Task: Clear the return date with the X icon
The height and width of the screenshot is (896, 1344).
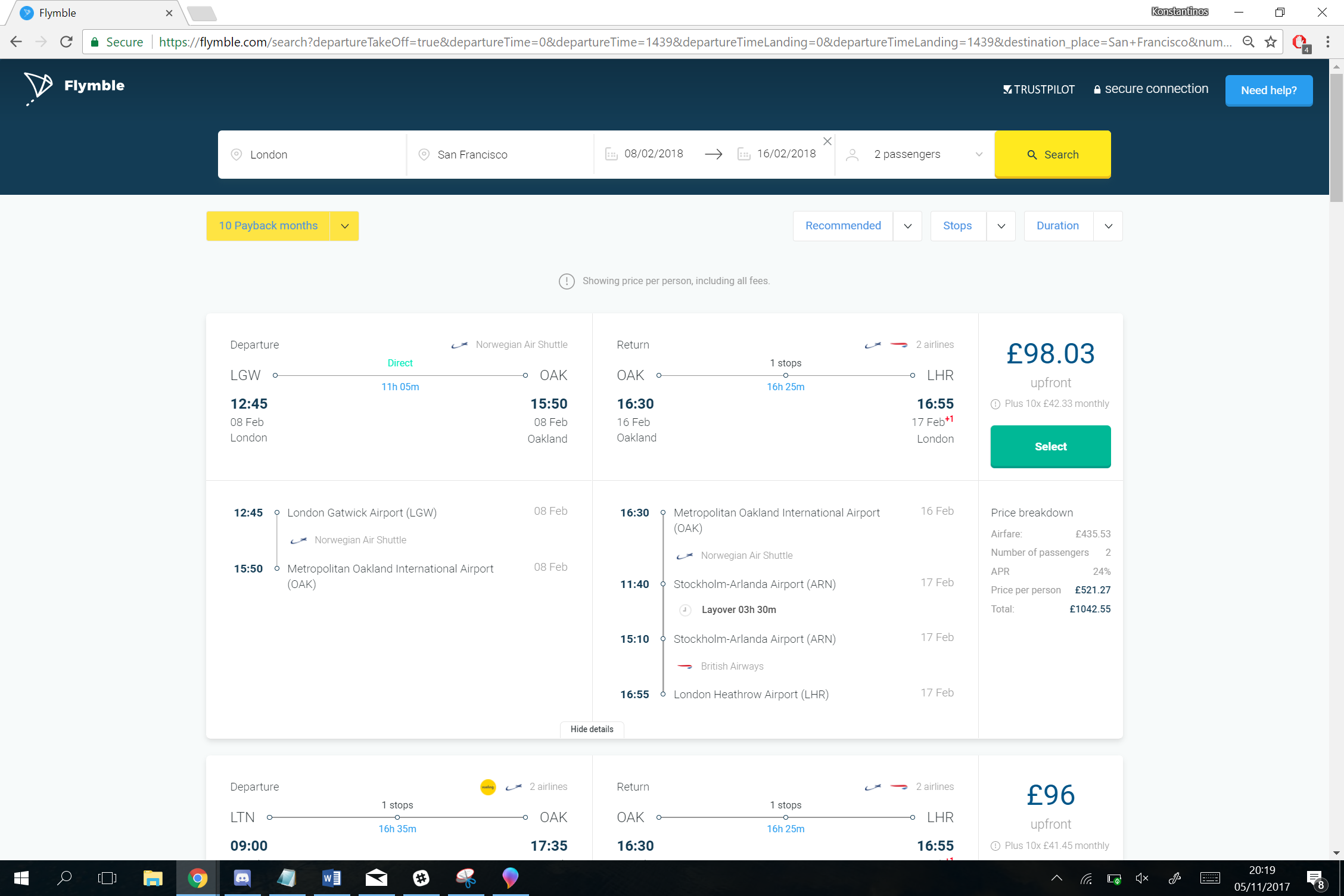Action: pyautogui.click(x=827, y=141)
